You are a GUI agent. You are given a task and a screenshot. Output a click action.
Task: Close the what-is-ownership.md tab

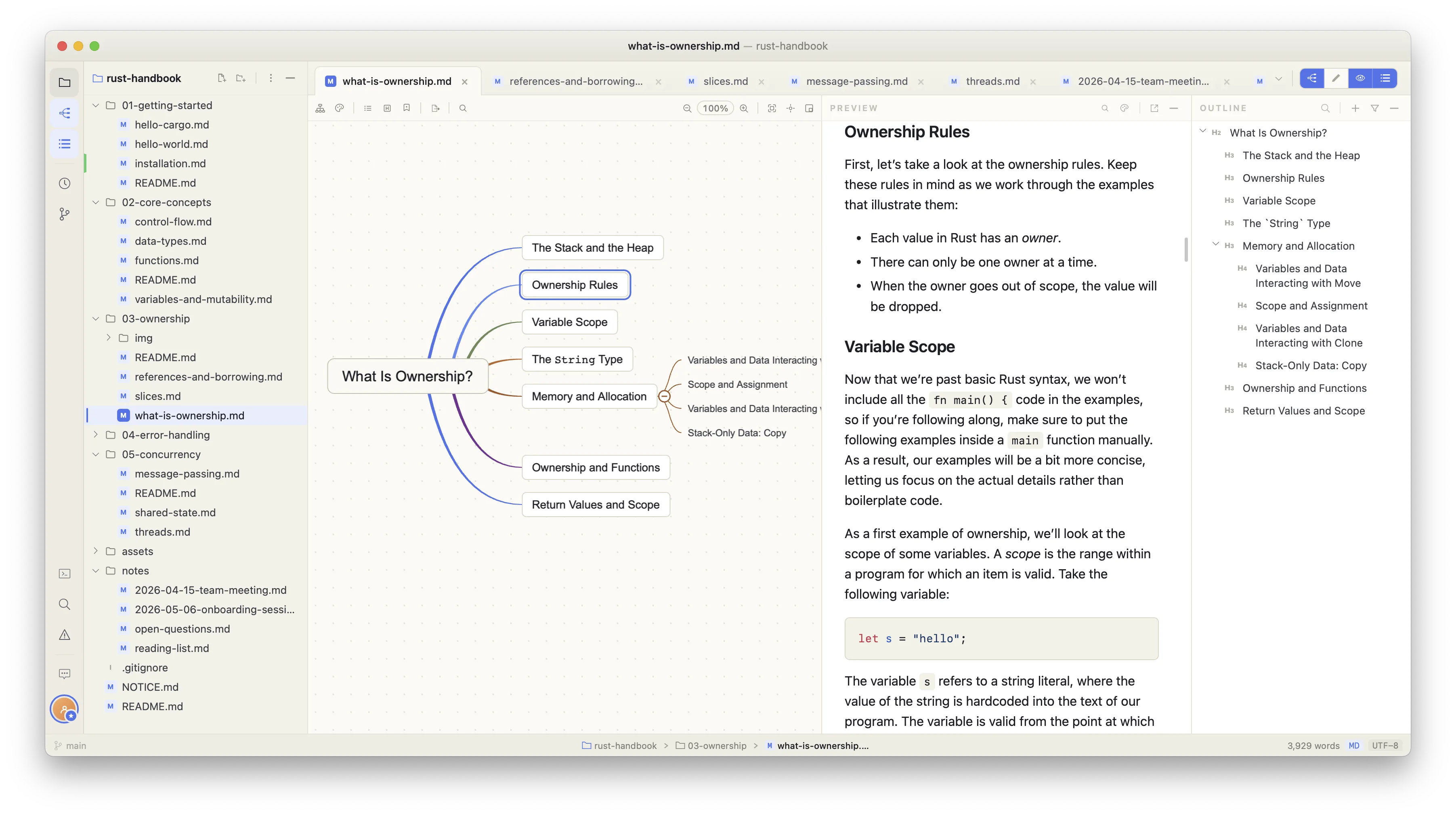tap(465, 82)
